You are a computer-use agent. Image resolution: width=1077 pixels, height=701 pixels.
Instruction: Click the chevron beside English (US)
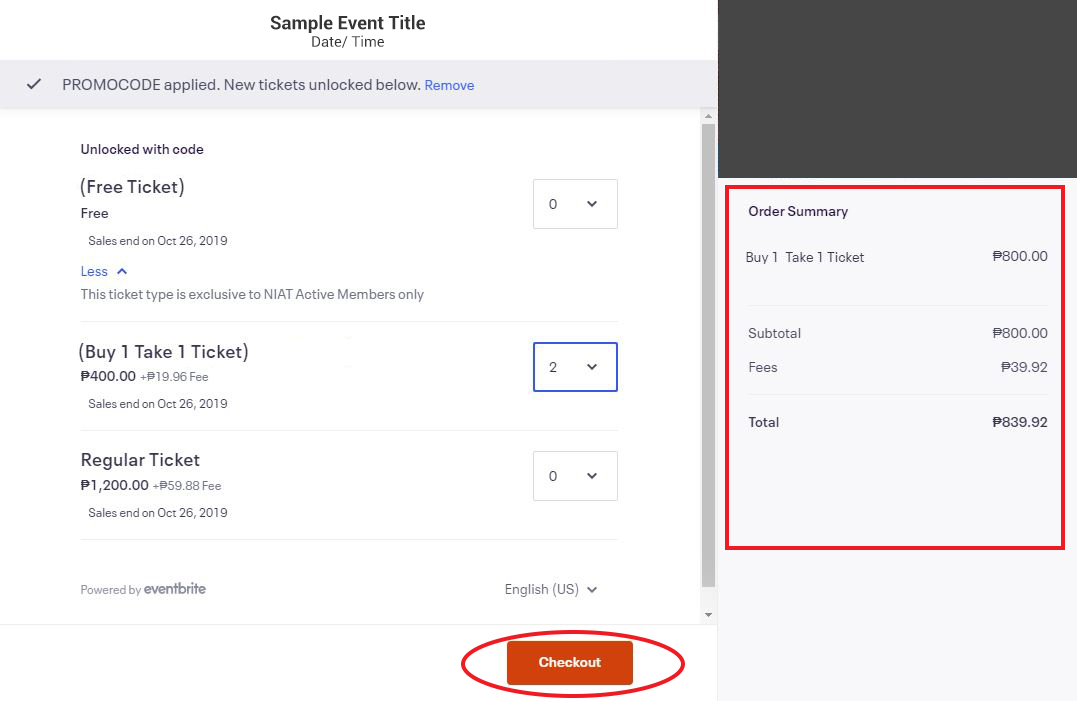tap(592, 590)
